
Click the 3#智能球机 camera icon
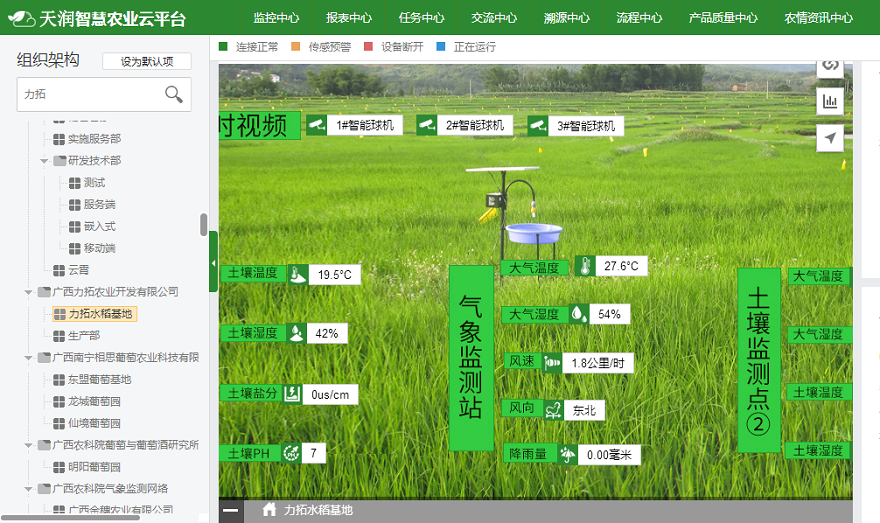(538, 125)
